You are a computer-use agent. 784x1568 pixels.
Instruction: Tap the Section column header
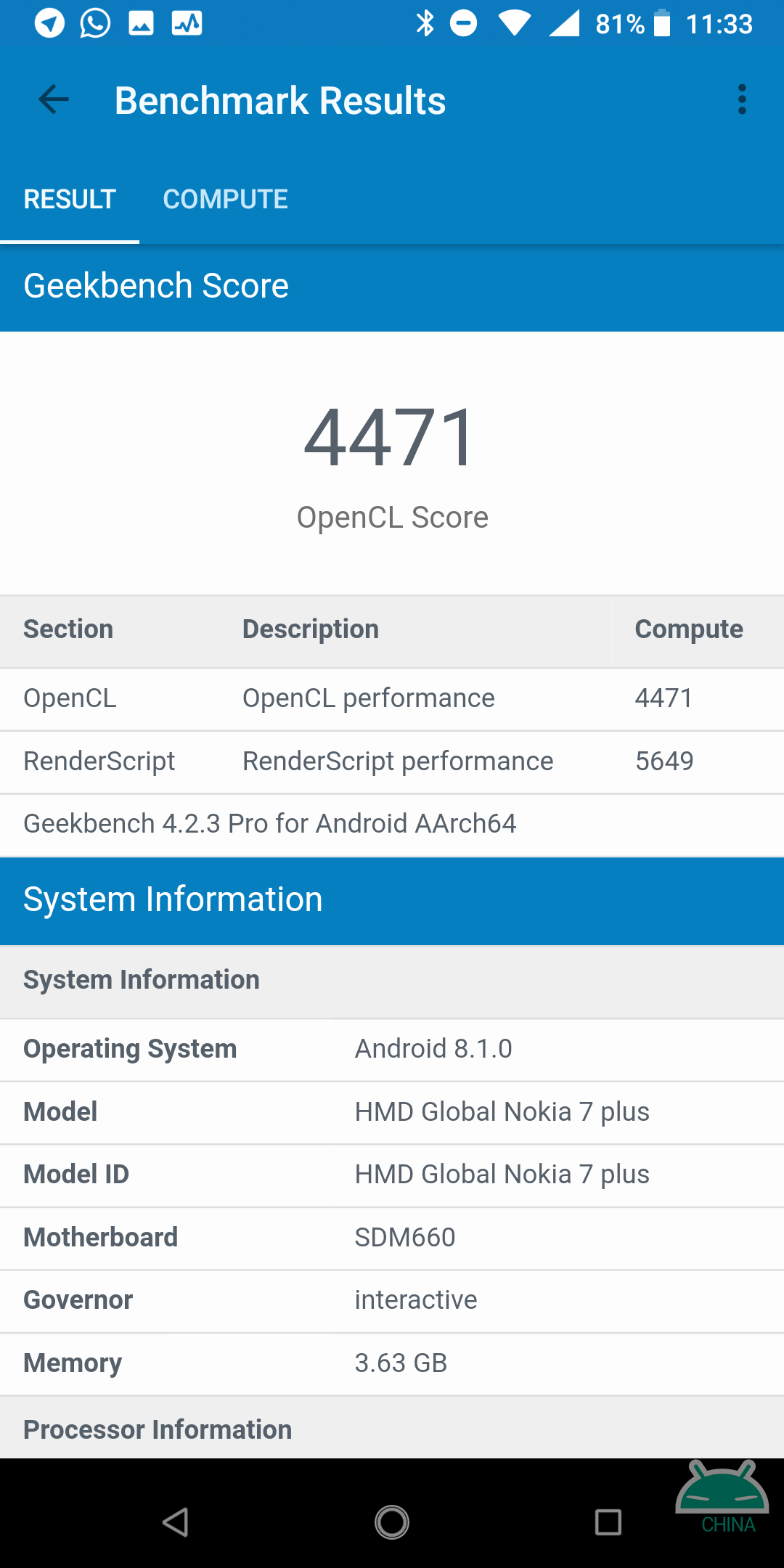pos(68,629)
